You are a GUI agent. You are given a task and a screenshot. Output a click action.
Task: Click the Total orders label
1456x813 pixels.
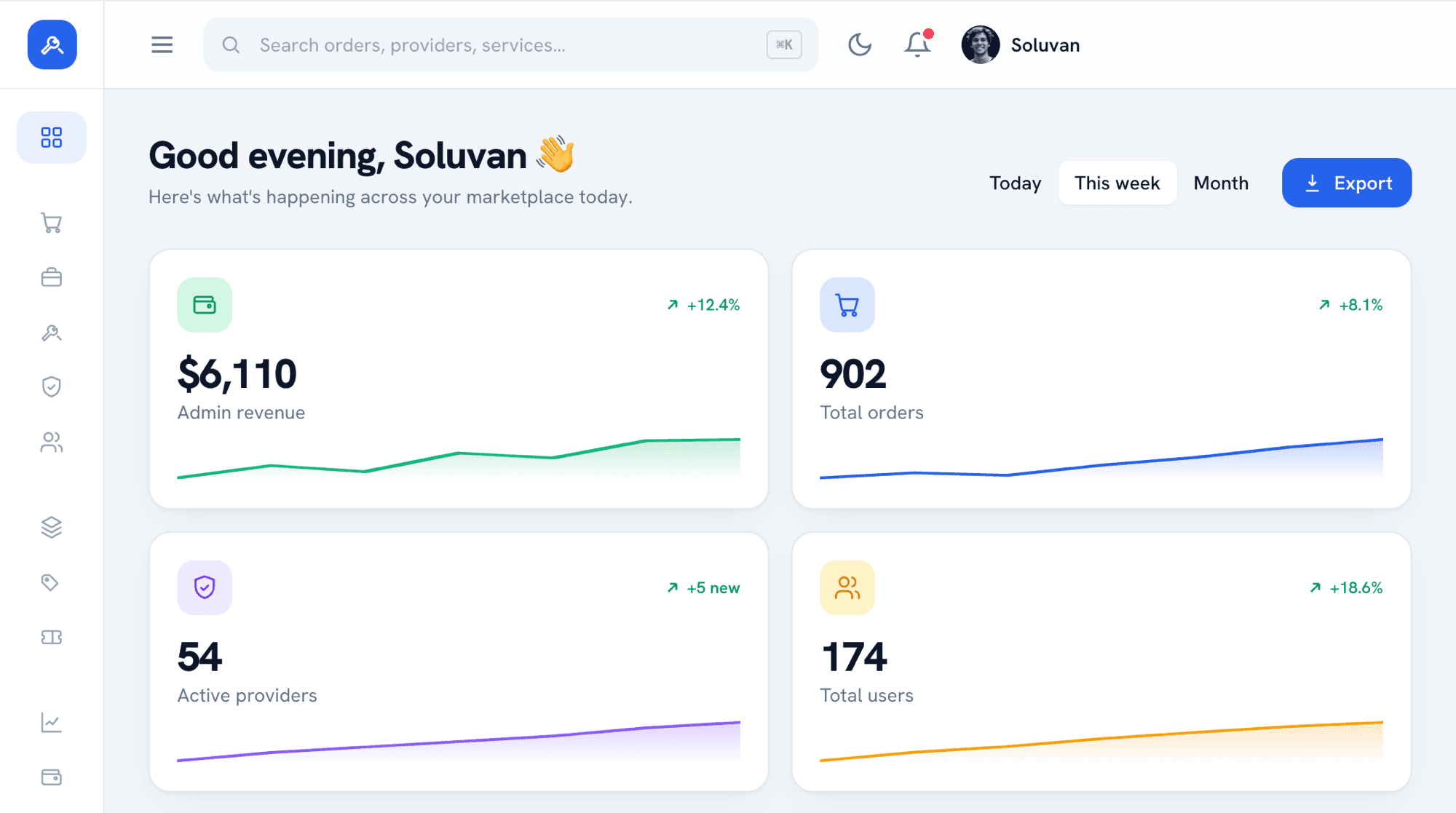tap(871, 413)
